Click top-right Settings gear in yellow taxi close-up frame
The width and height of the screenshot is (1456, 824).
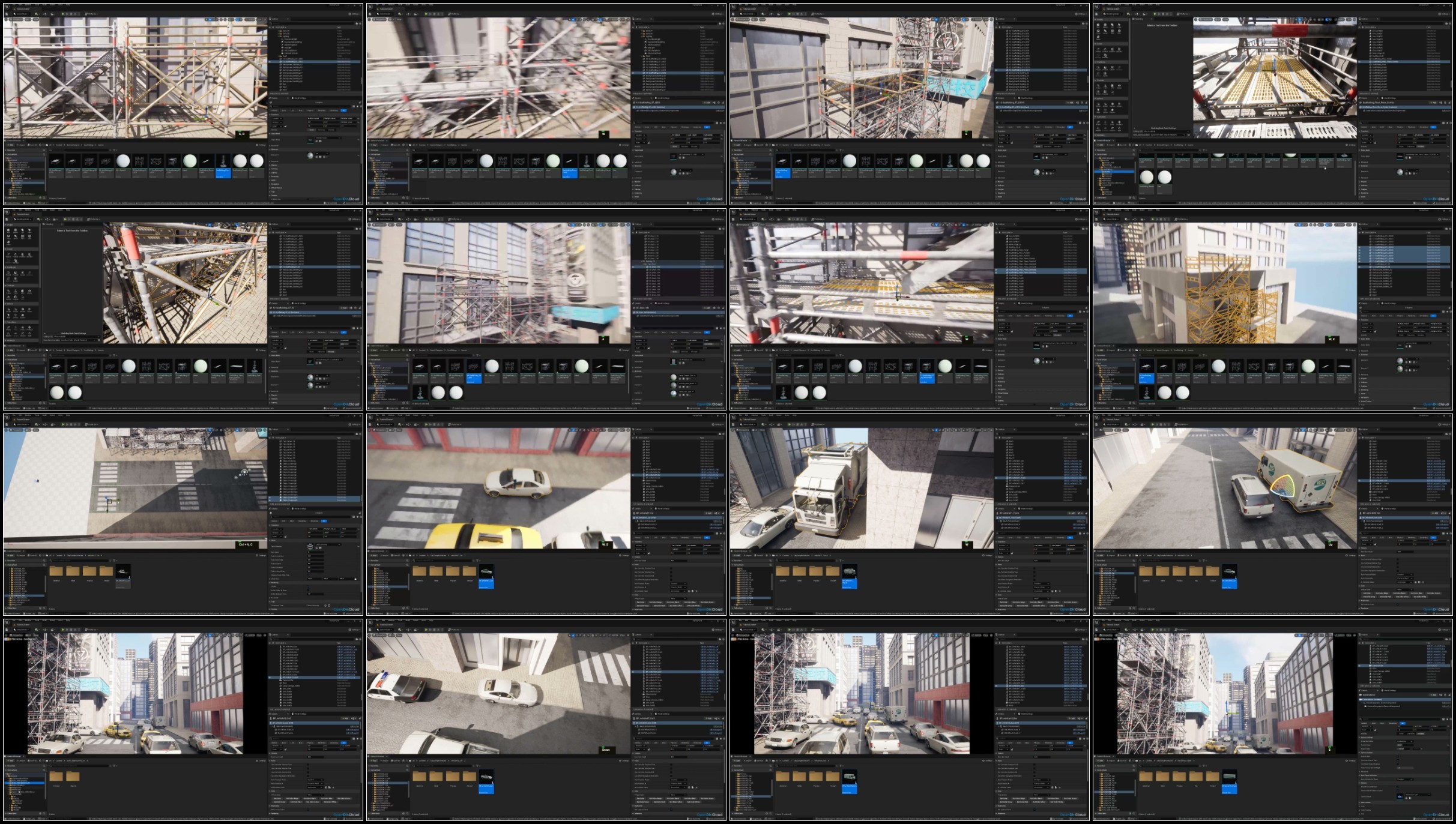714,424
